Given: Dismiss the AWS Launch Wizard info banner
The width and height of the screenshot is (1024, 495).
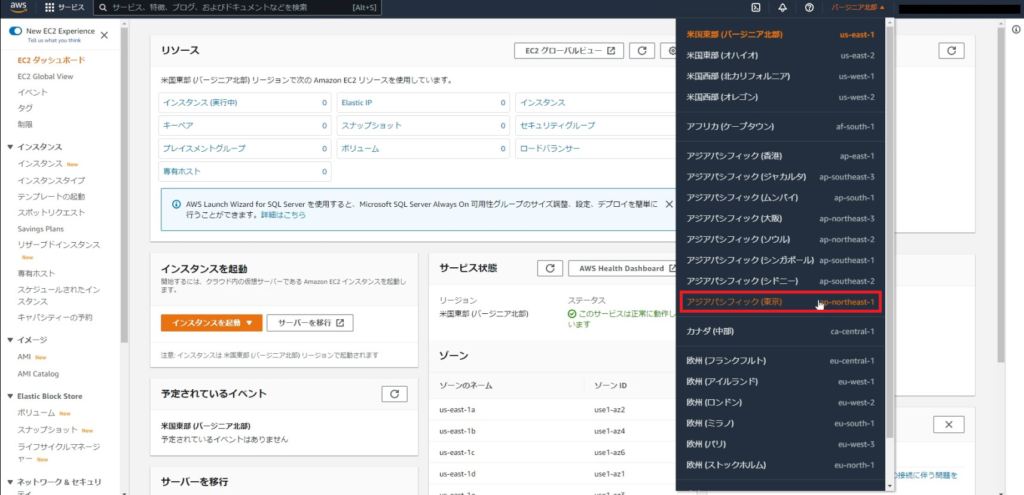Looking at the screenshot, I should [669, 204].
